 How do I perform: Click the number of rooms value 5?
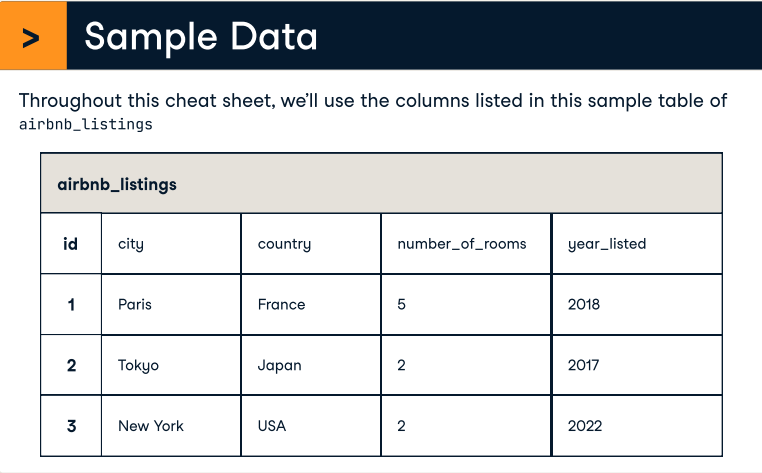click(x=402, y=304)
